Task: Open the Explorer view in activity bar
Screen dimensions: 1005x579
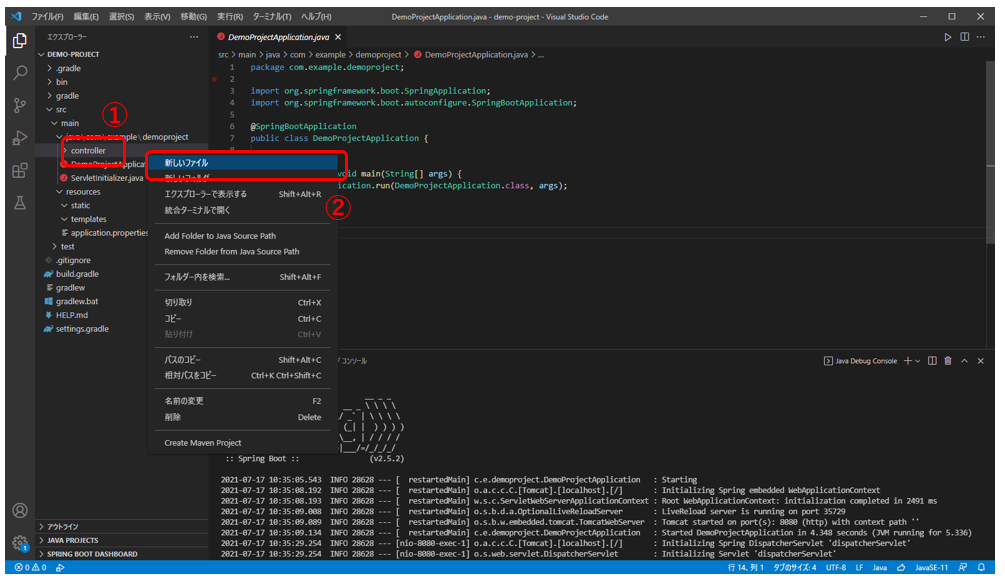Action: 20,41
